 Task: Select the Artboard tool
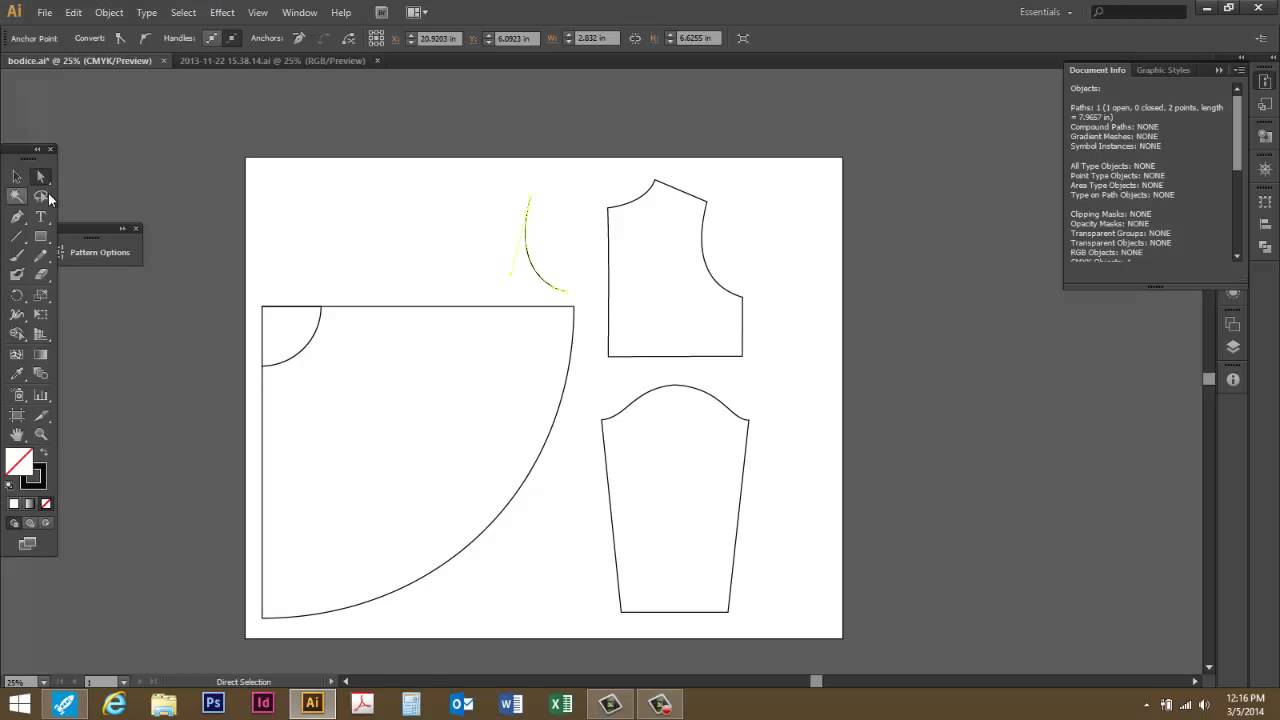point(17,415)
